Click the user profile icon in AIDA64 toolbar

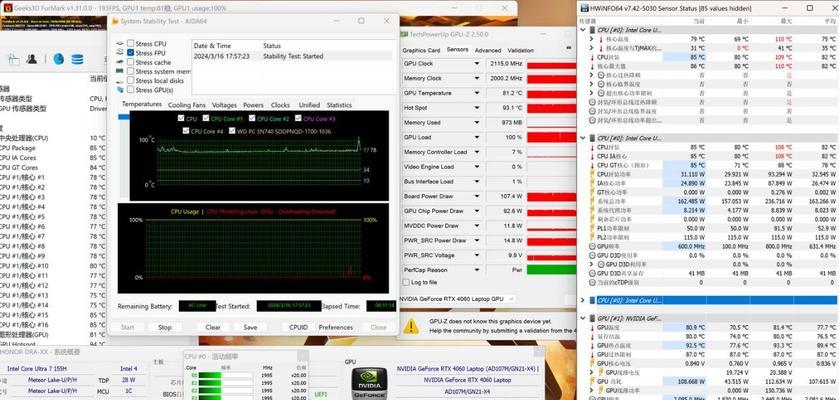coord(32,59)
